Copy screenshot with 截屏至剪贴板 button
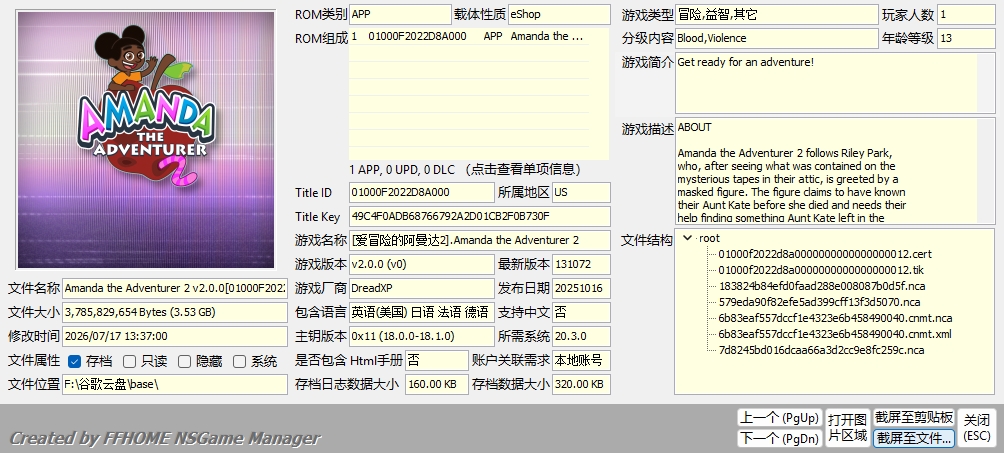The width and height of the screenshot is (1004, 453). pos(914,418)
